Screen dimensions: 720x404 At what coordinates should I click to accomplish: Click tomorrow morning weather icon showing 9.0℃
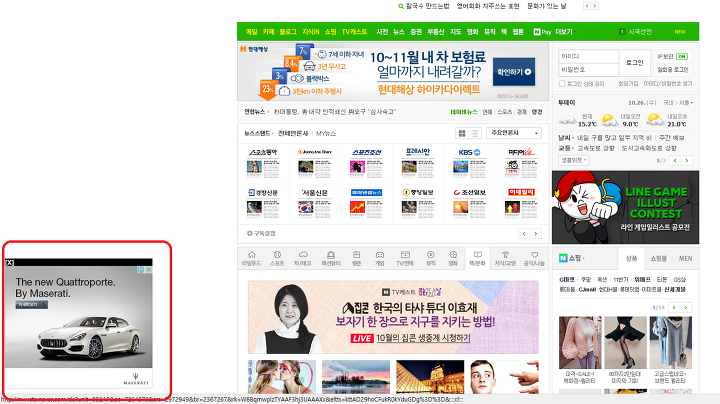tap(610, 120)
